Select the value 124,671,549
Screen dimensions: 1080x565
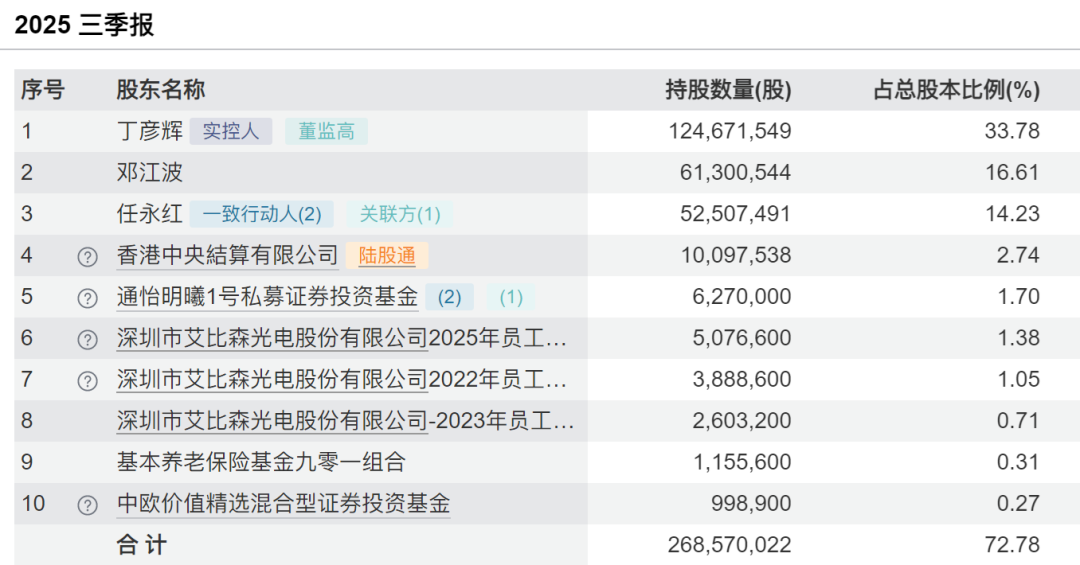(x=730, y=131)
